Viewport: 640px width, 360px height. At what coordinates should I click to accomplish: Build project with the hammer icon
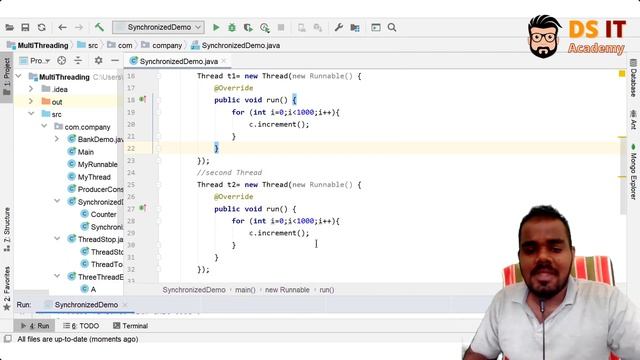(x=99, y=27)
